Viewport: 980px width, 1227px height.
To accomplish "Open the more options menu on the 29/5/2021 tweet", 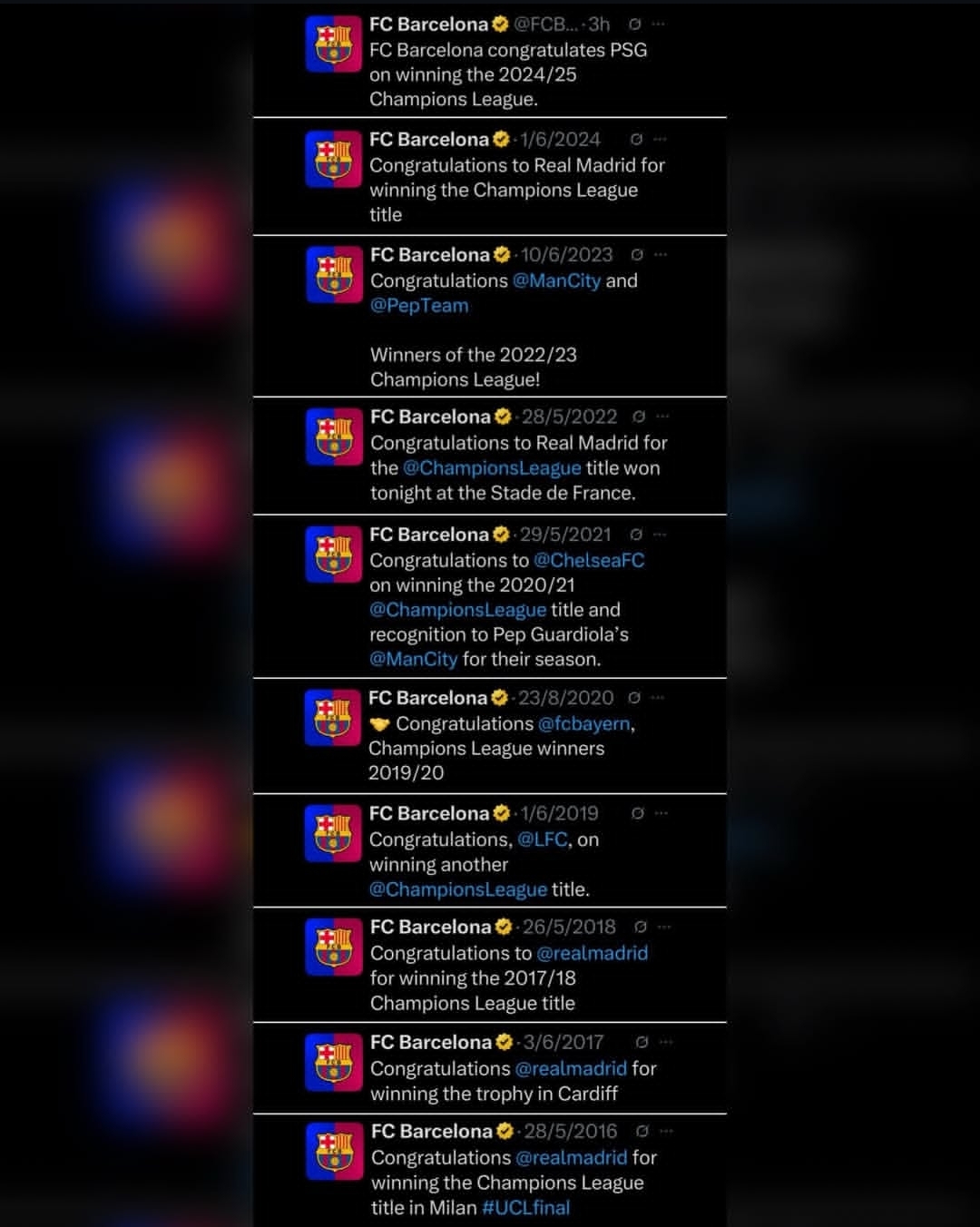I will (661, 535).
